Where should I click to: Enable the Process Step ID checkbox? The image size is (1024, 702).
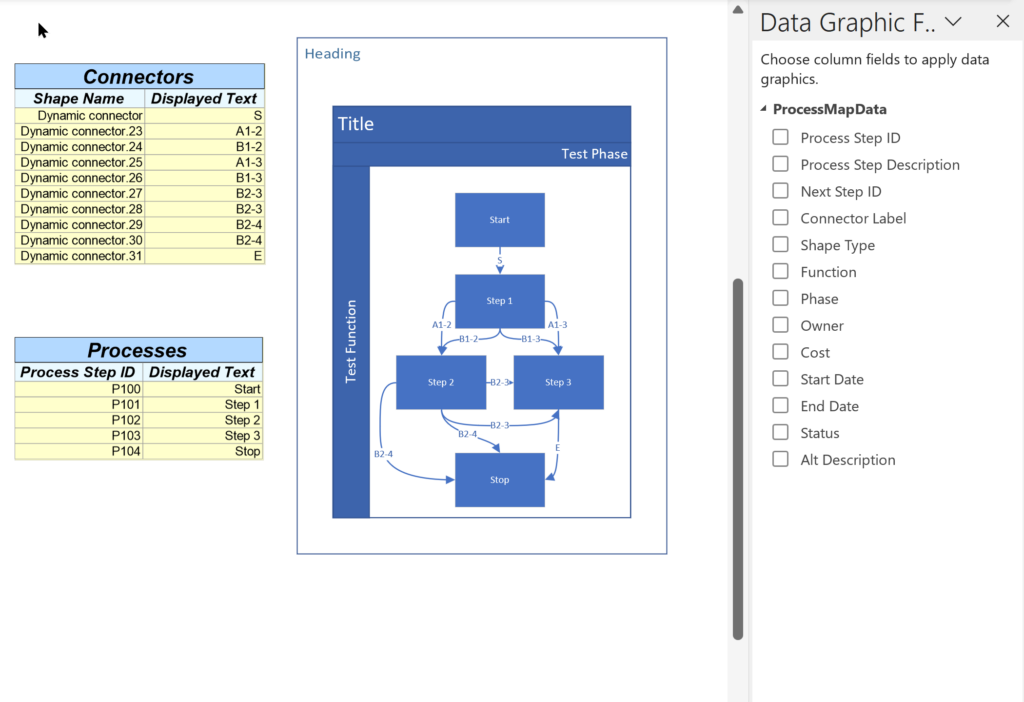780,137
